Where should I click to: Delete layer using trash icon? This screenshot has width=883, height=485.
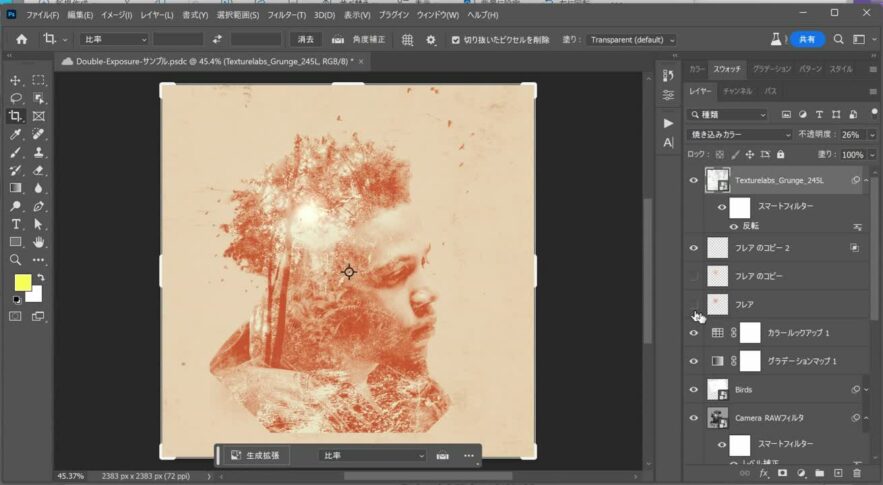(x=857, y=473)
